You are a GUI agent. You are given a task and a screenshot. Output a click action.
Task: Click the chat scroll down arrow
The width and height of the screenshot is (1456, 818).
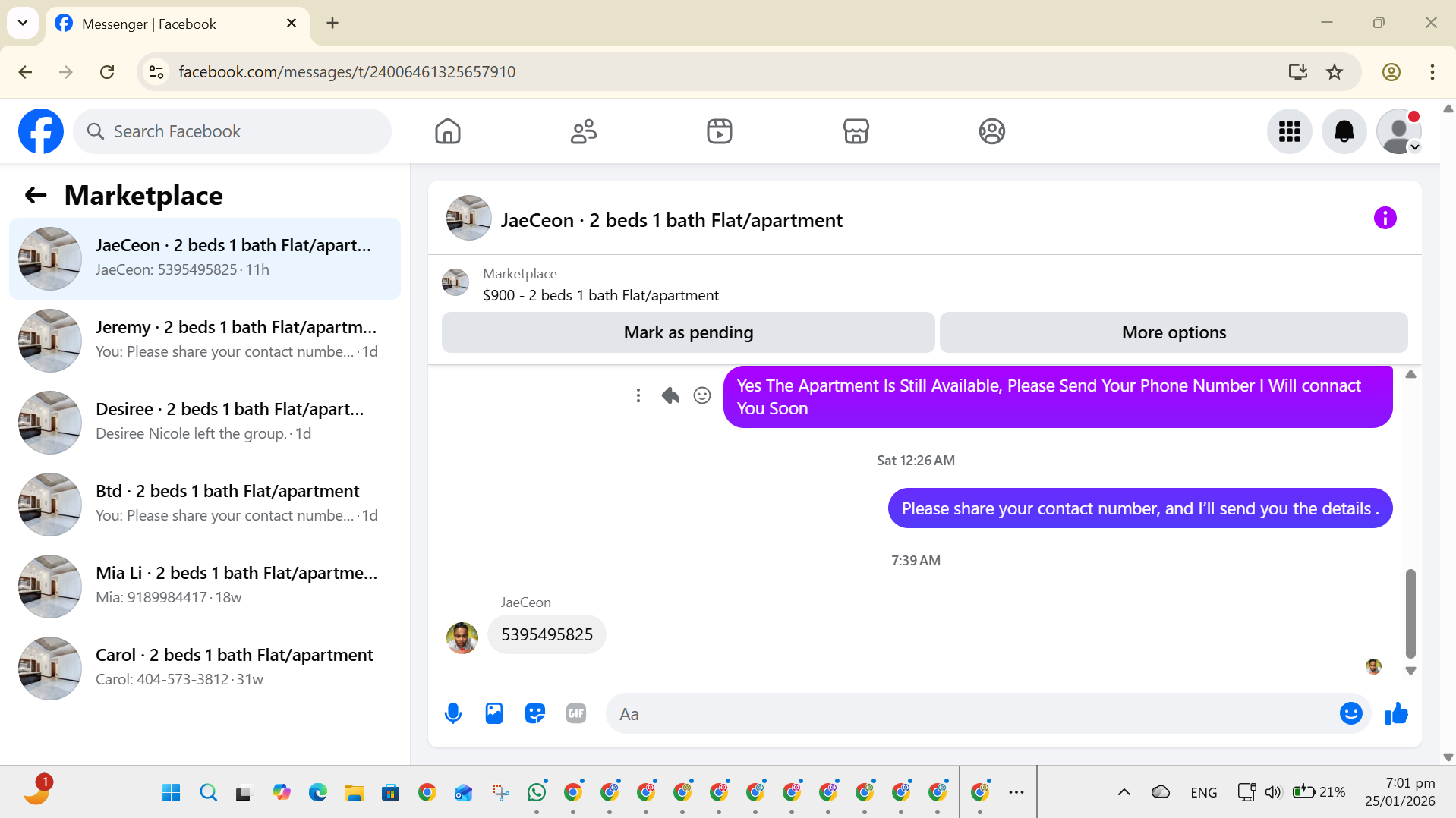pyautogui.click(x=1410, y=671)
